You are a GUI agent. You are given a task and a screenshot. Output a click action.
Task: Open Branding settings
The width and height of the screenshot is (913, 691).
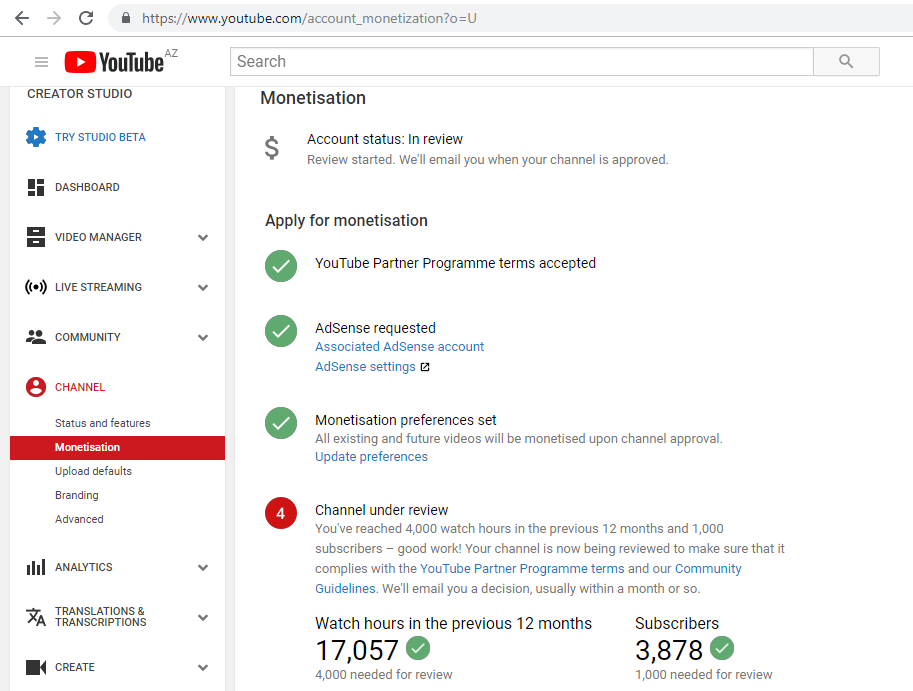(77, 495)
